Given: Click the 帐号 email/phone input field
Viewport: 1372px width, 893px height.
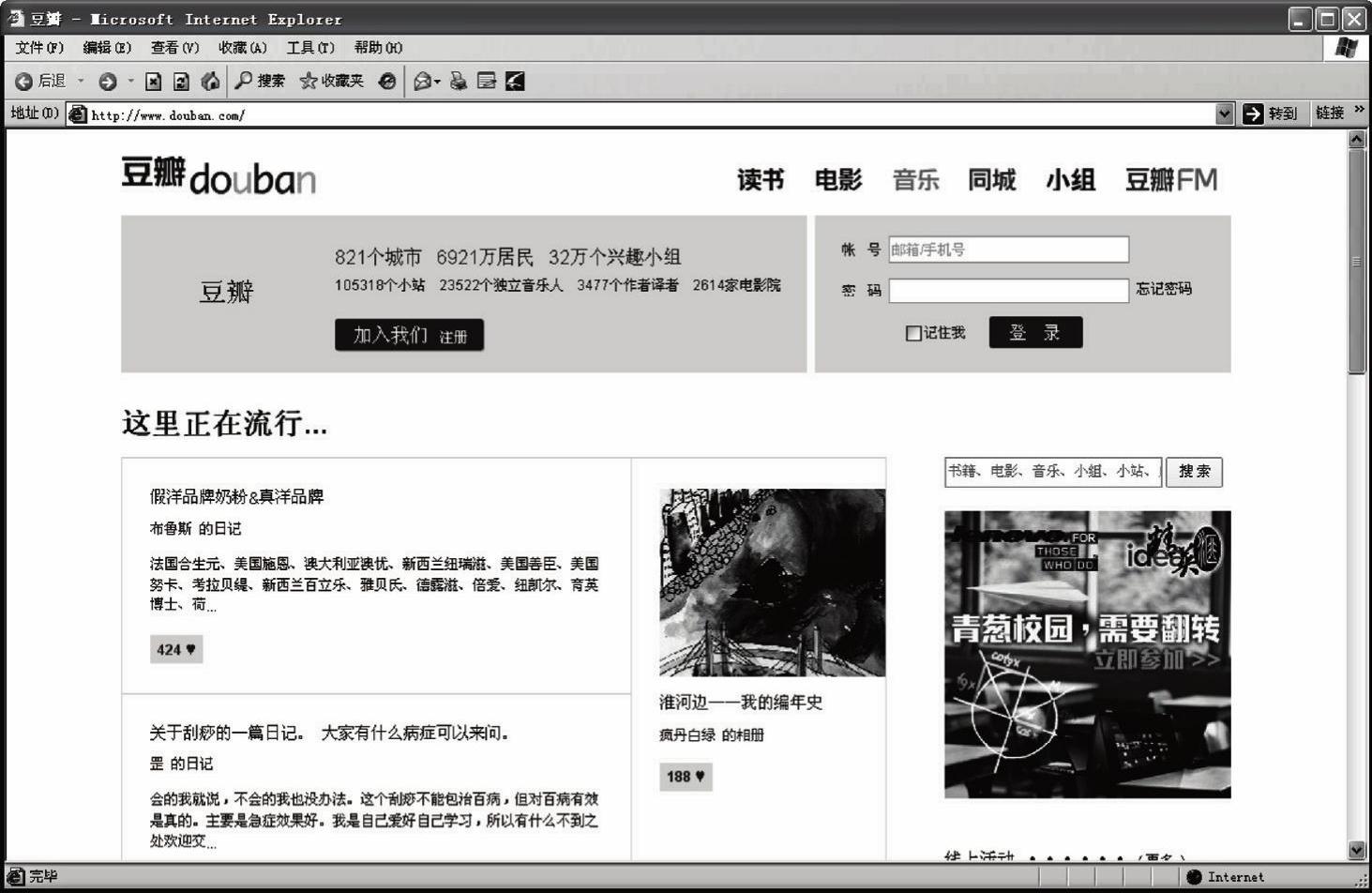Looking at the screenshot, I should coord(1008,250).
